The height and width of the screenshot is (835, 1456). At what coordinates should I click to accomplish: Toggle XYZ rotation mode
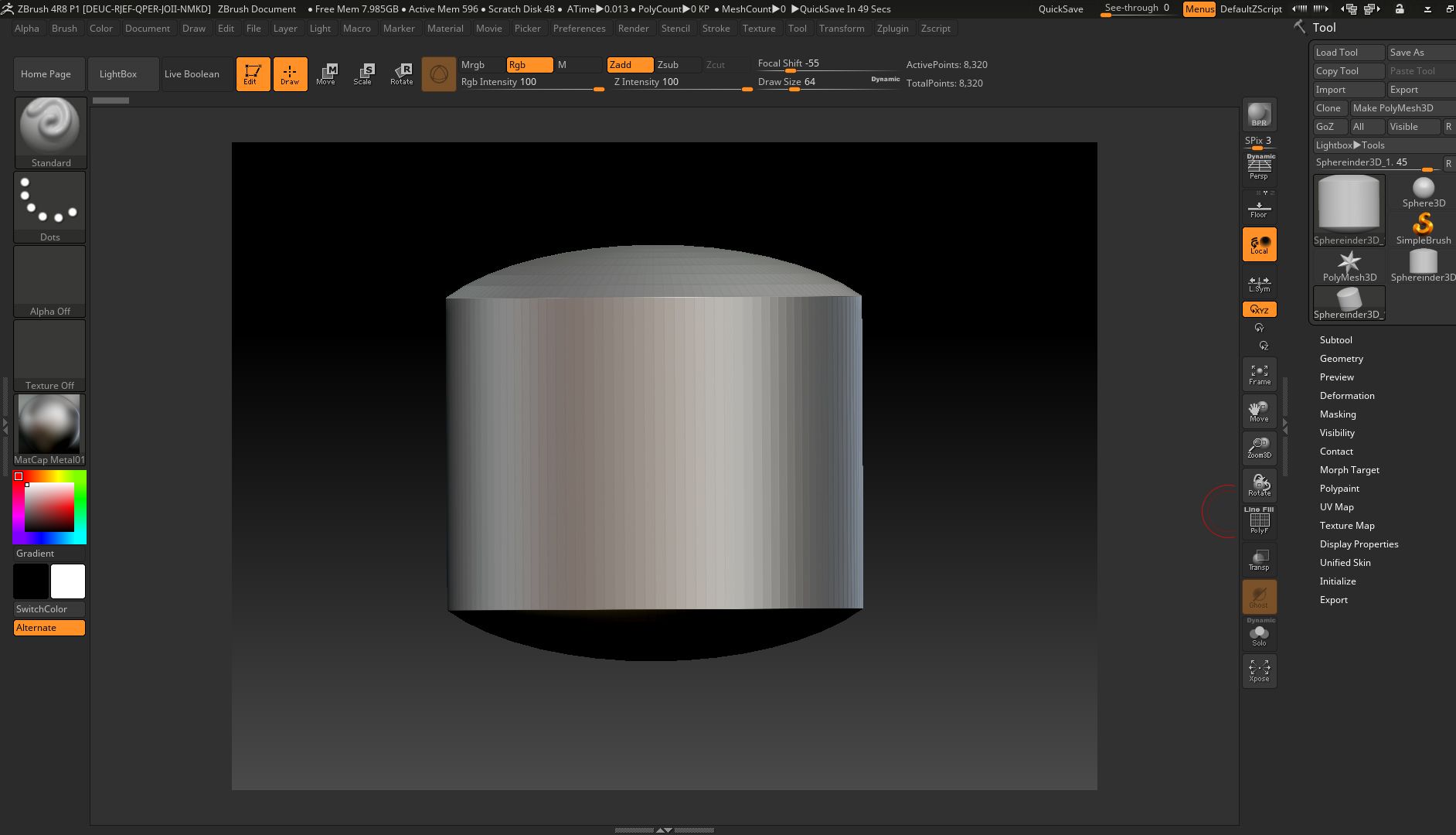pos(1259,309)
